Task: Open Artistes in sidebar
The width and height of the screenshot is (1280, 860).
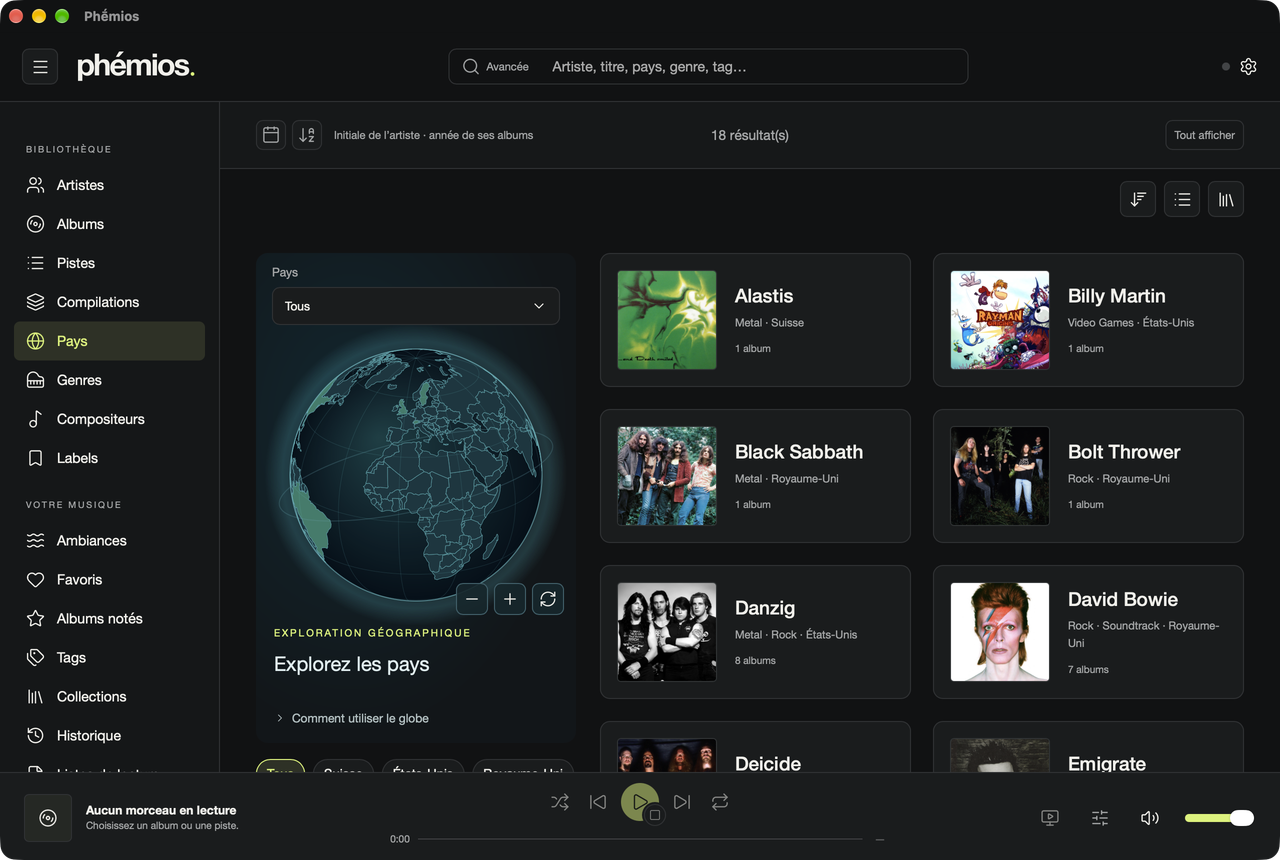Action: pyautogui.click(x=110, y=185)
